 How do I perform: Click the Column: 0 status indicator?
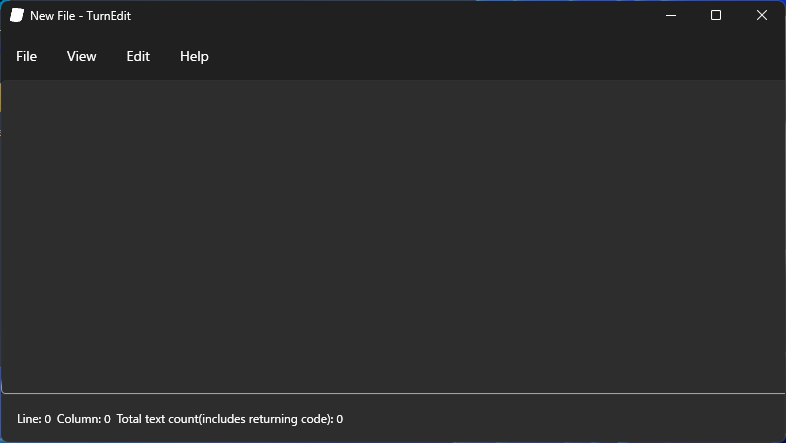pyautogui.click(x=84, y=419)
